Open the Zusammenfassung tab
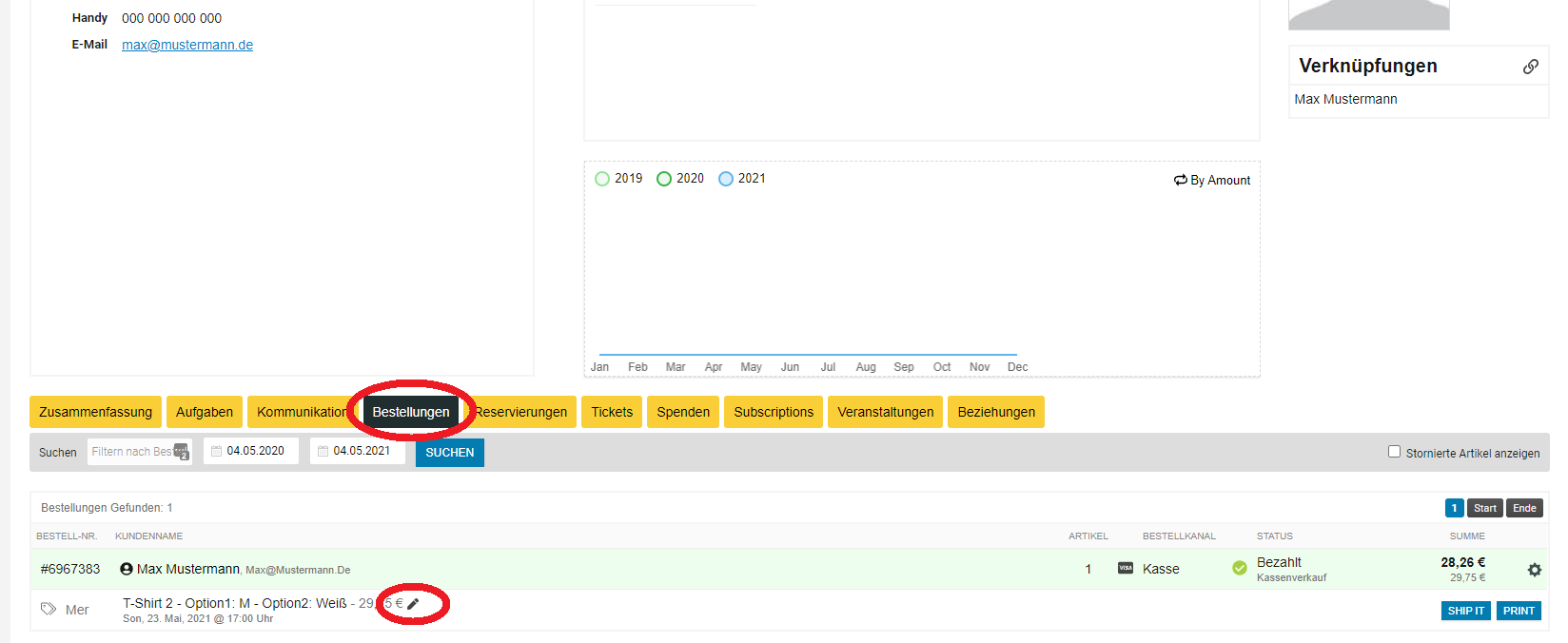1568x643 pixels. 95,412
